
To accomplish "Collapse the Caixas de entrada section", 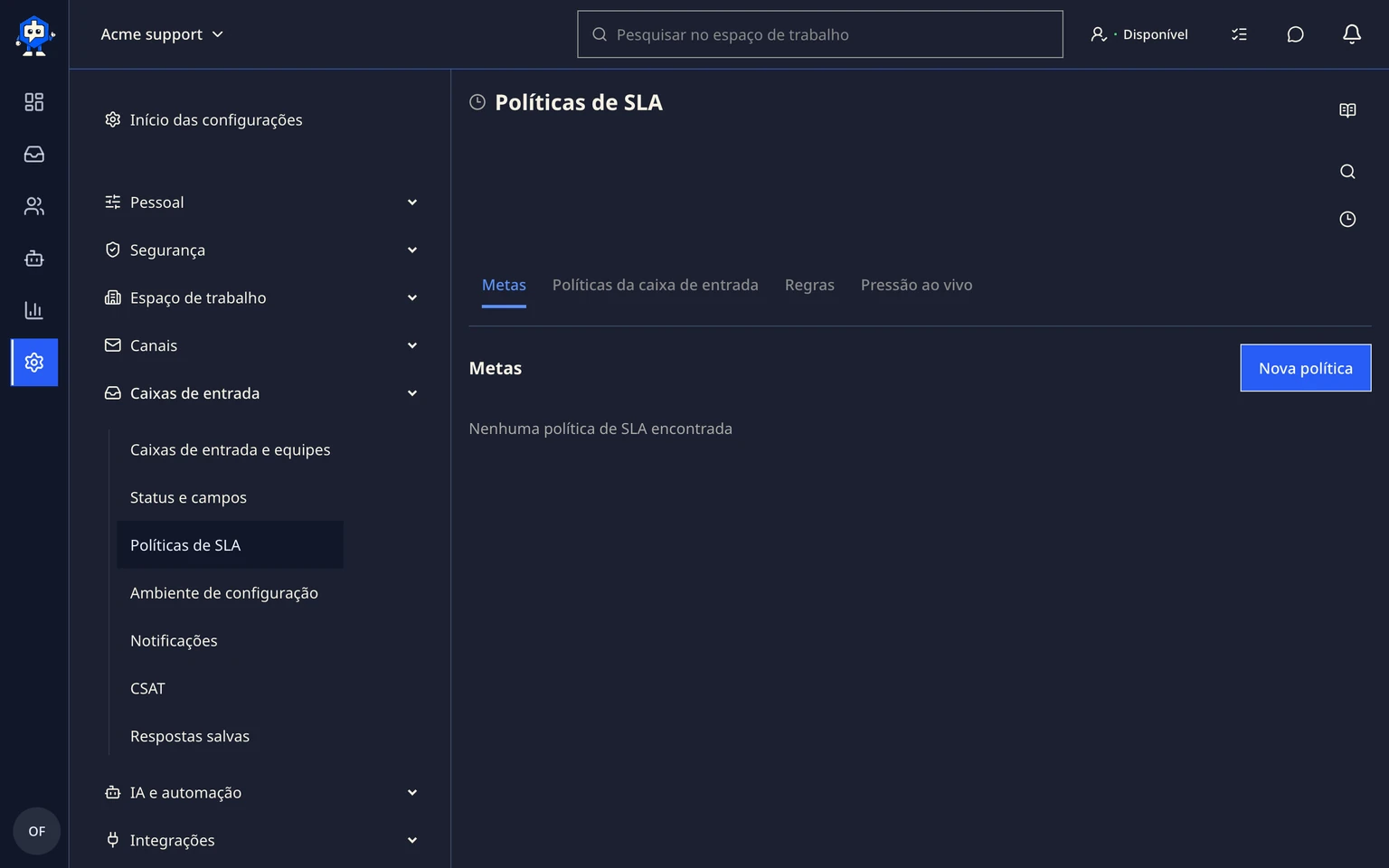I will coord(261,393).
